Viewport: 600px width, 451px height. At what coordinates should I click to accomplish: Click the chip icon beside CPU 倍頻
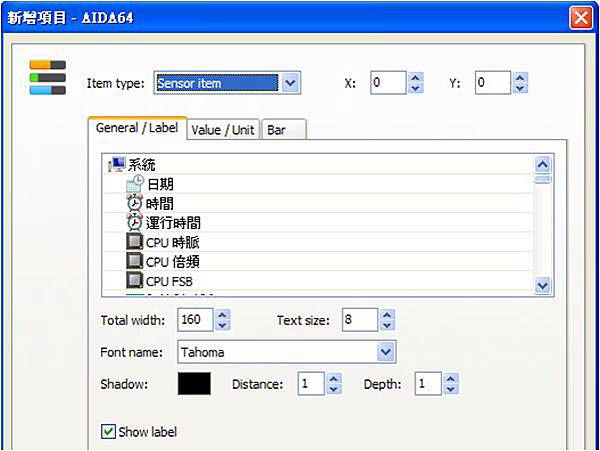point(135,261)
